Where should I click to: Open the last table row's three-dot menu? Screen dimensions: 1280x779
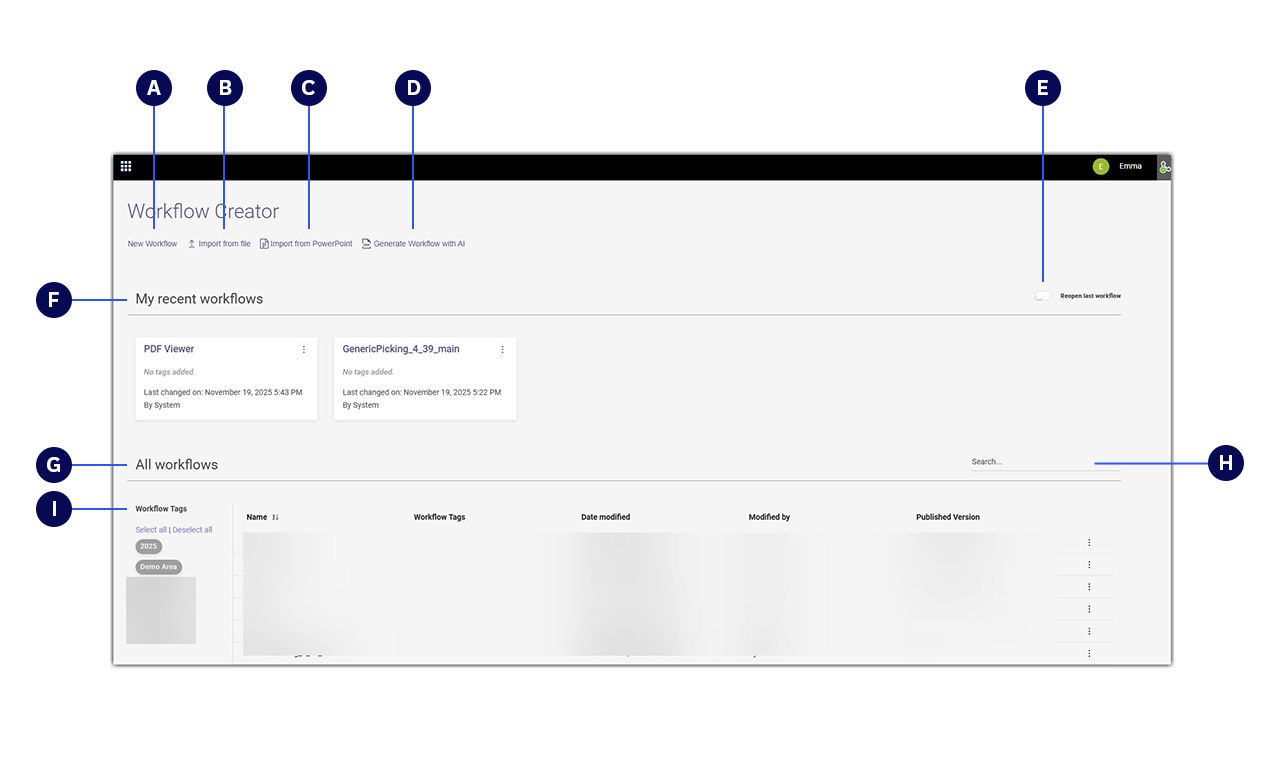click(1089, 653)
